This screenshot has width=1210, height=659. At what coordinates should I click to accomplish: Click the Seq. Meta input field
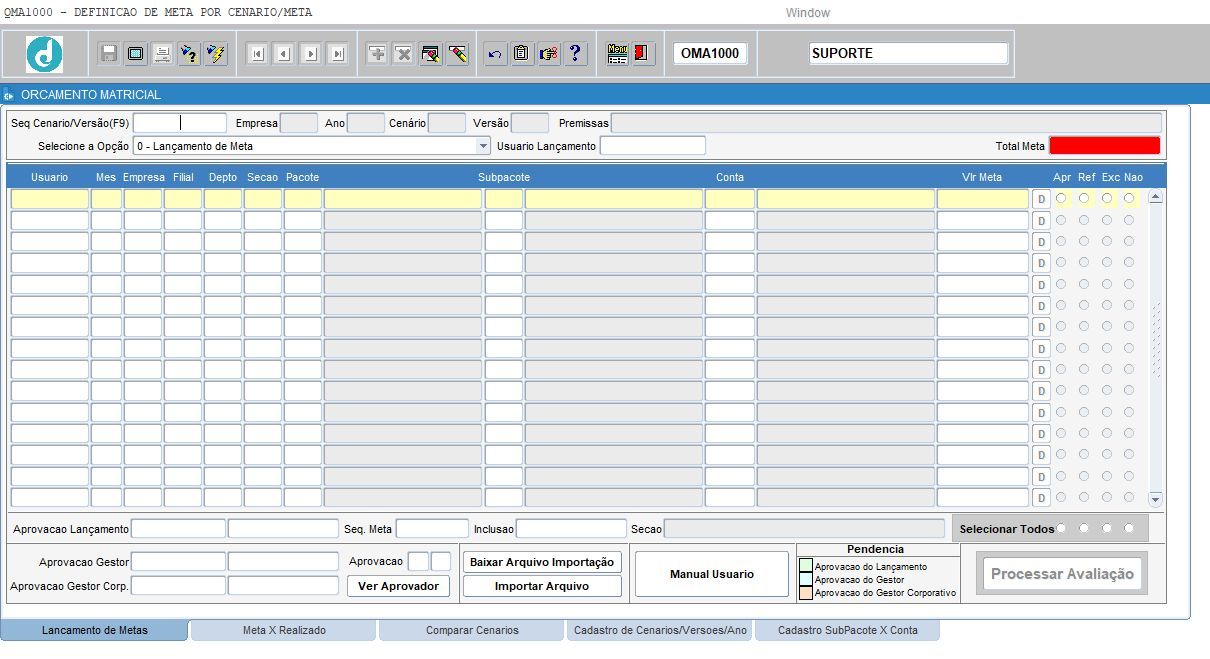tap(432, 528)
